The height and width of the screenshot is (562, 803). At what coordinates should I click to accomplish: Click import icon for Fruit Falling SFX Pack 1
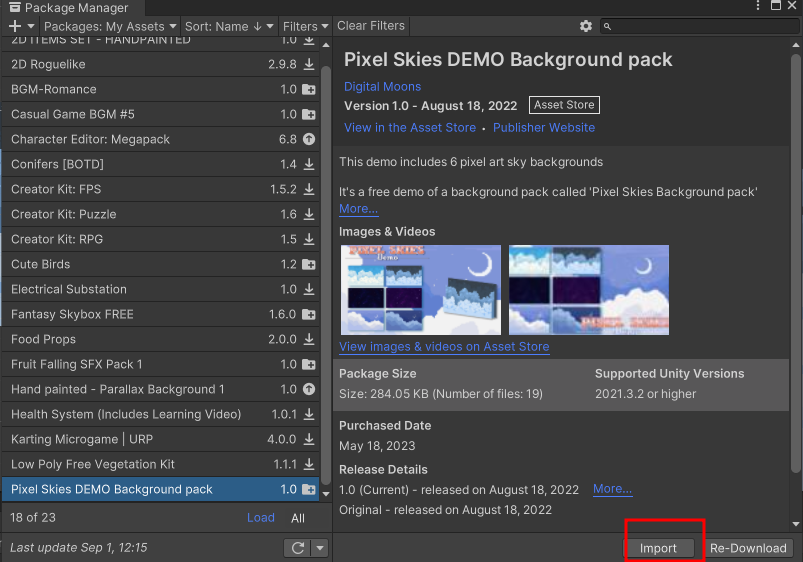coord(309,364)
